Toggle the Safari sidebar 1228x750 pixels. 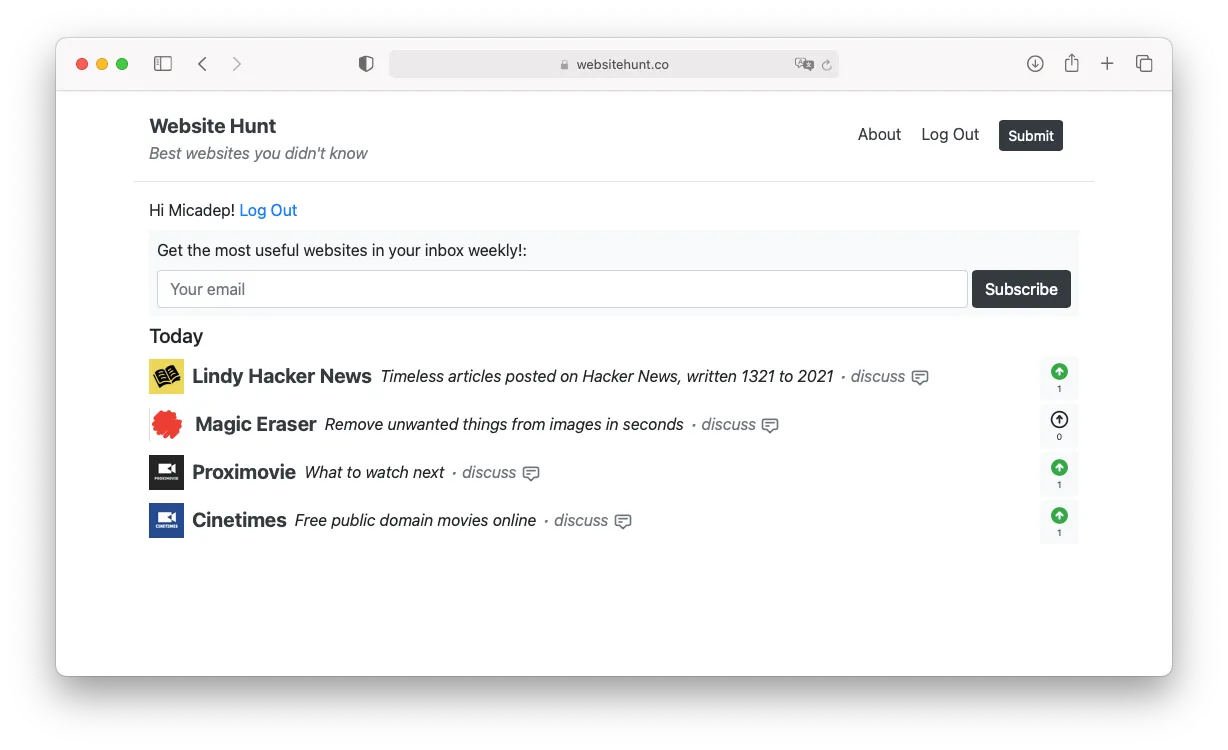tap(162, 63)
